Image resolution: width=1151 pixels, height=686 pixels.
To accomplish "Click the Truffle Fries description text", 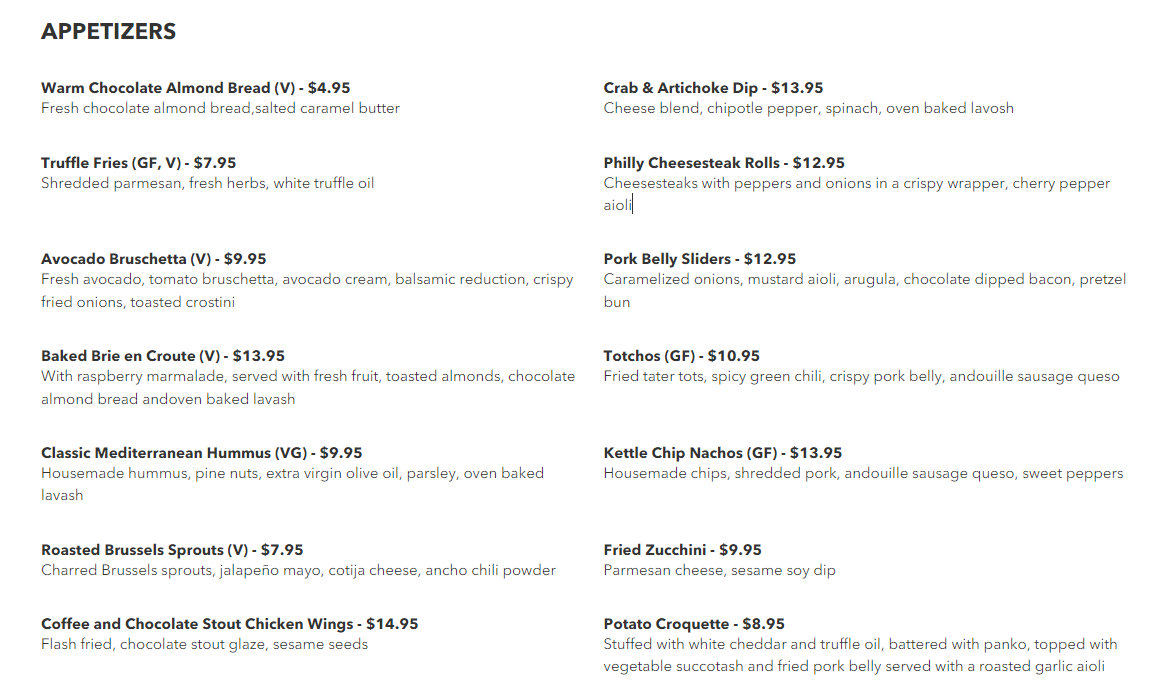I will click(x=208, y=183).
